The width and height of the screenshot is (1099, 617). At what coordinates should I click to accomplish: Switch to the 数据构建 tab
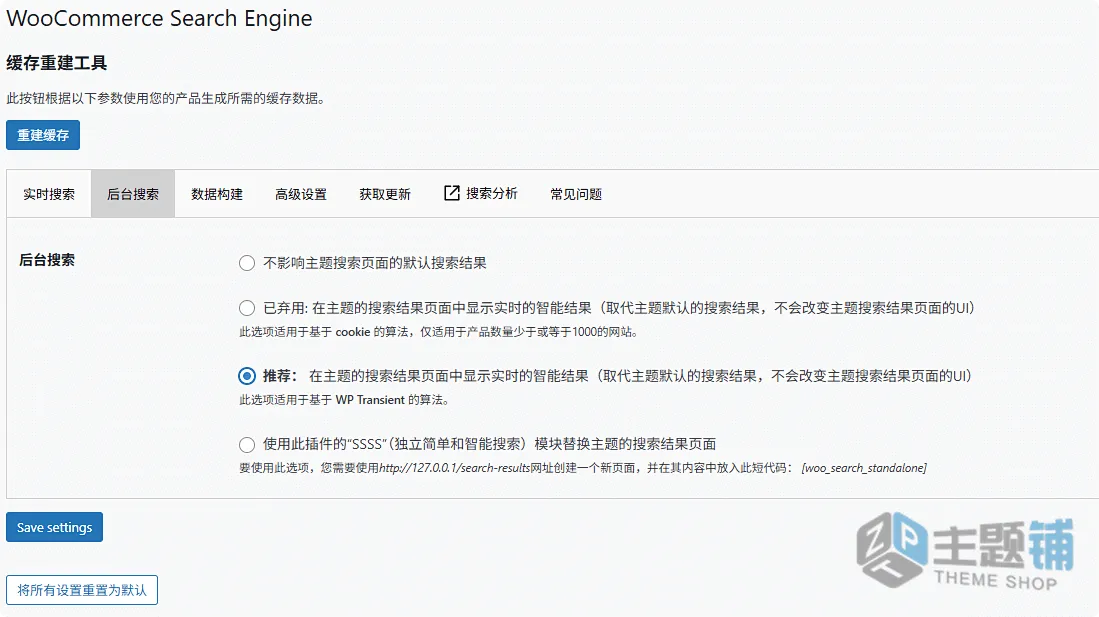tap(217, 194)
